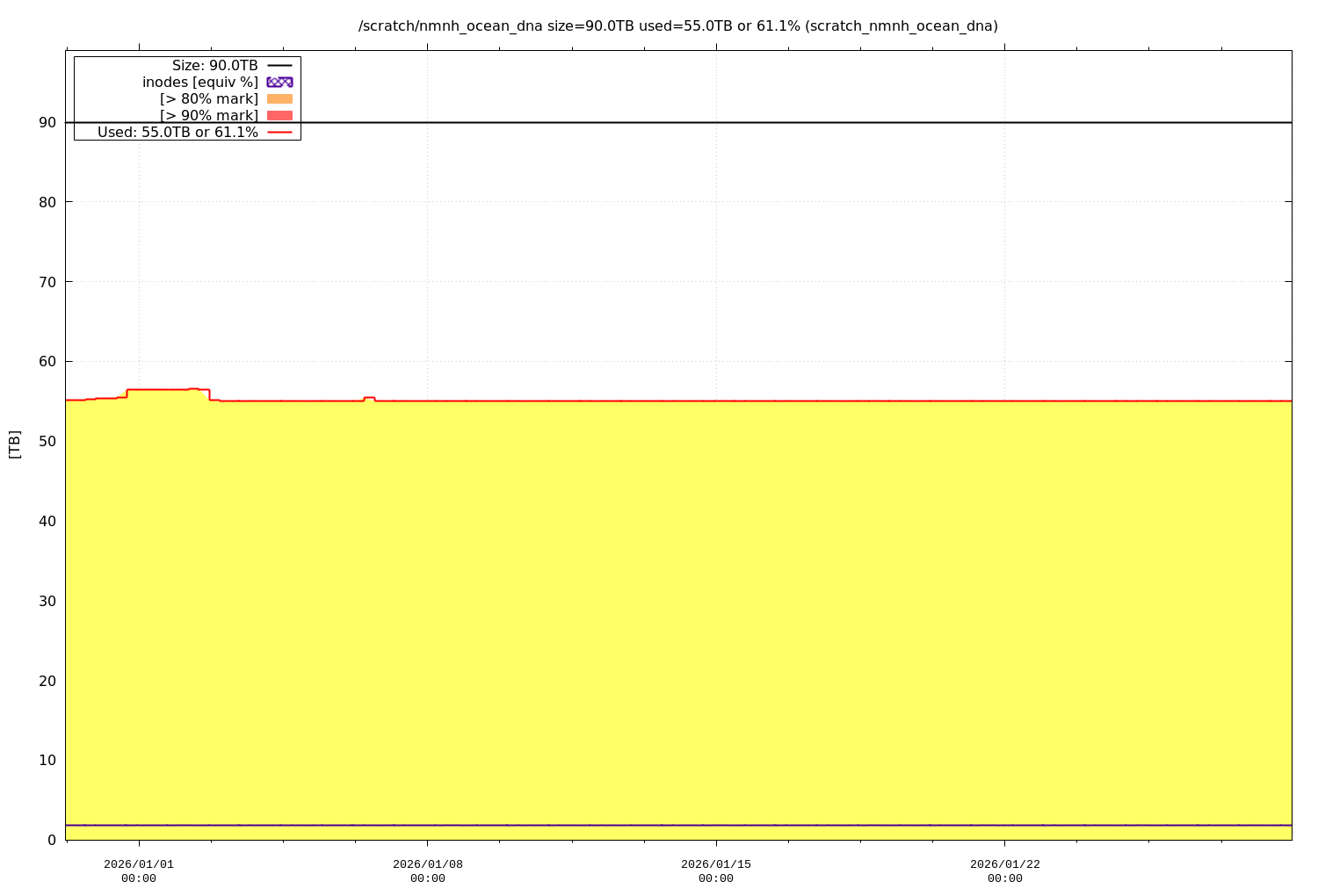Click the chart title for scratch/nmnh_ocean_dna

(x=677, y=26)
